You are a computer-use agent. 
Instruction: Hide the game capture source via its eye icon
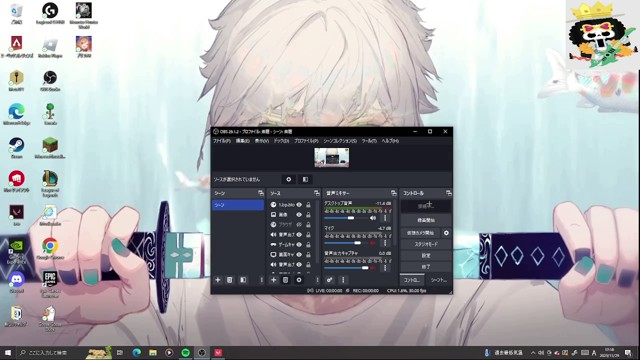[x=299, y=244]
